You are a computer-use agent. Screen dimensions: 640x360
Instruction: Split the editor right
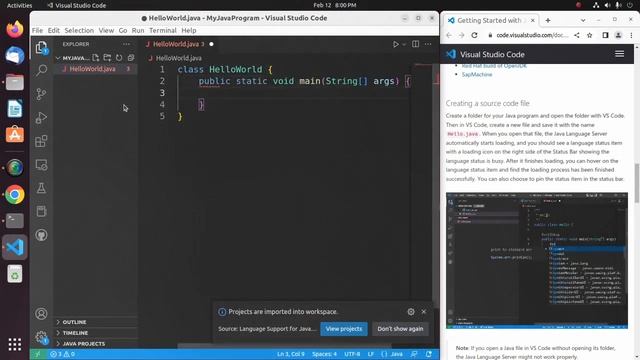415,44
